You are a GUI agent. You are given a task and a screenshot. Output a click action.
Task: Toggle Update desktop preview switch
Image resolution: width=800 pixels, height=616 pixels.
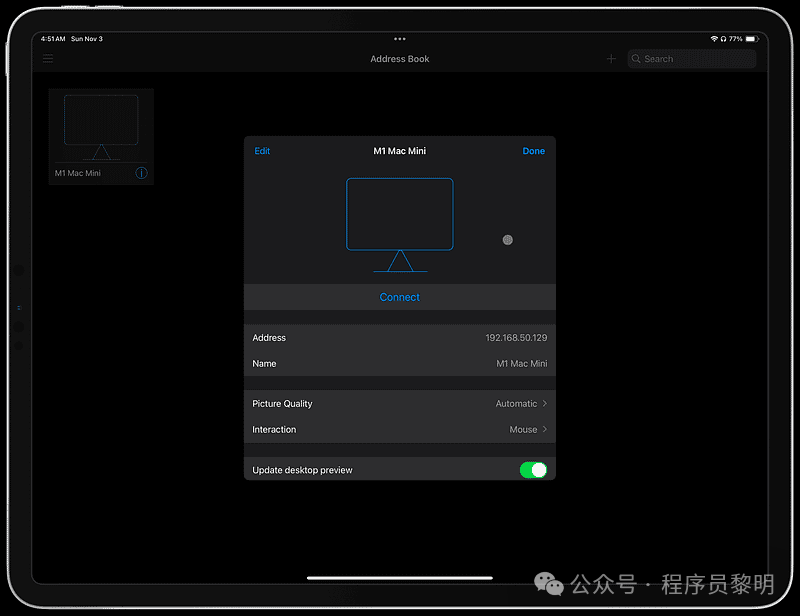pyautogui.click(x=533, y=470)
